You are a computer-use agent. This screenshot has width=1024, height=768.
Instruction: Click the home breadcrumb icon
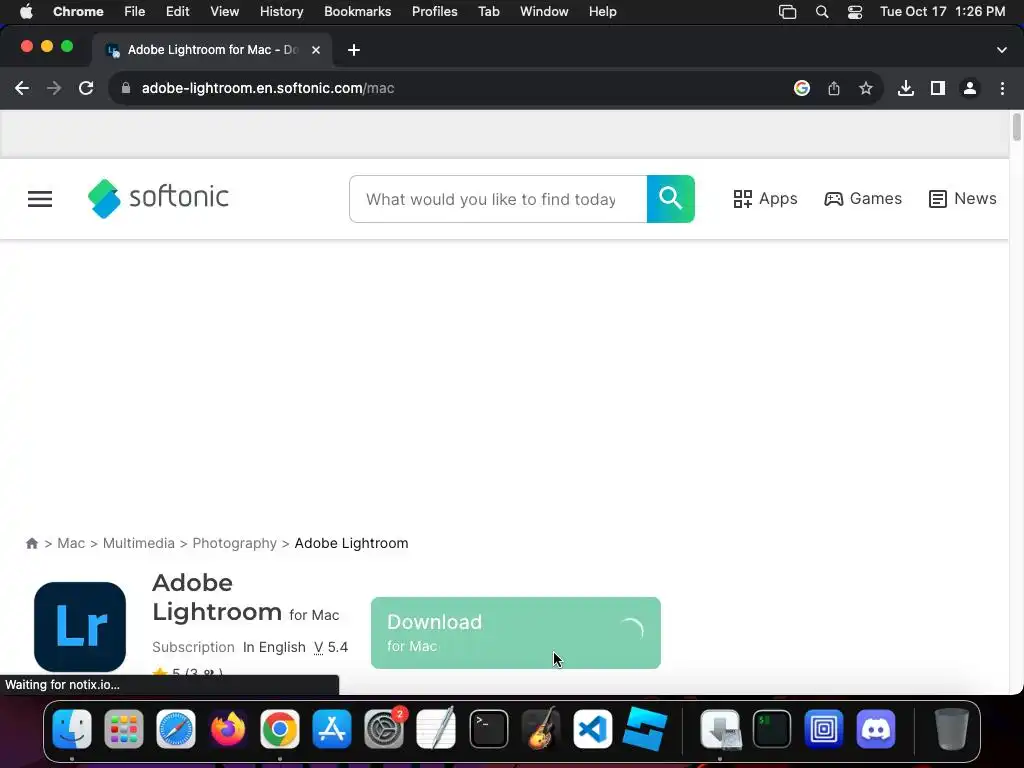pyautogui.click(x=32, y=543)
